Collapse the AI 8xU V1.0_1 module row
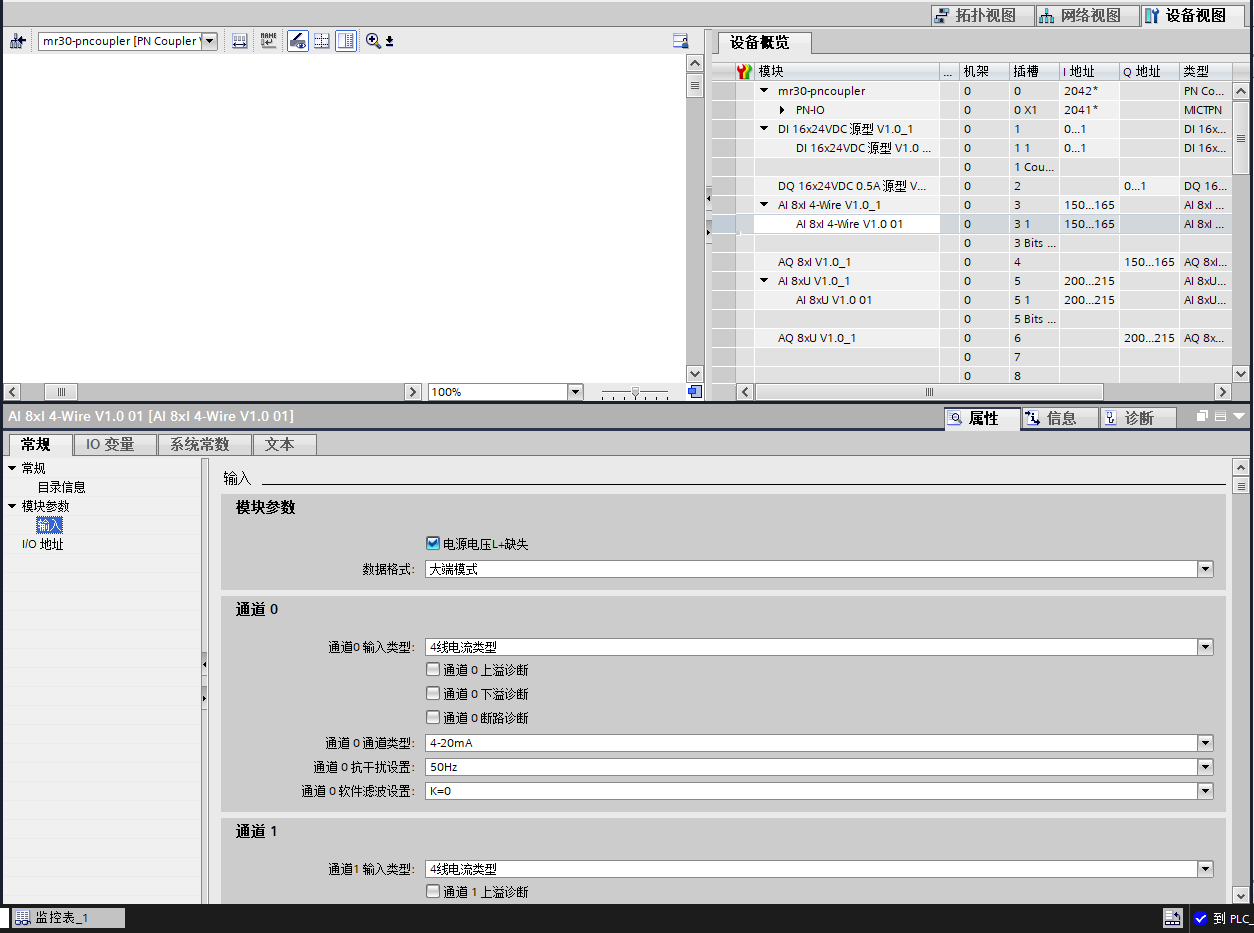Image resolution: width=1254 pixels, height=933 pixels. (x=764, y=281)
